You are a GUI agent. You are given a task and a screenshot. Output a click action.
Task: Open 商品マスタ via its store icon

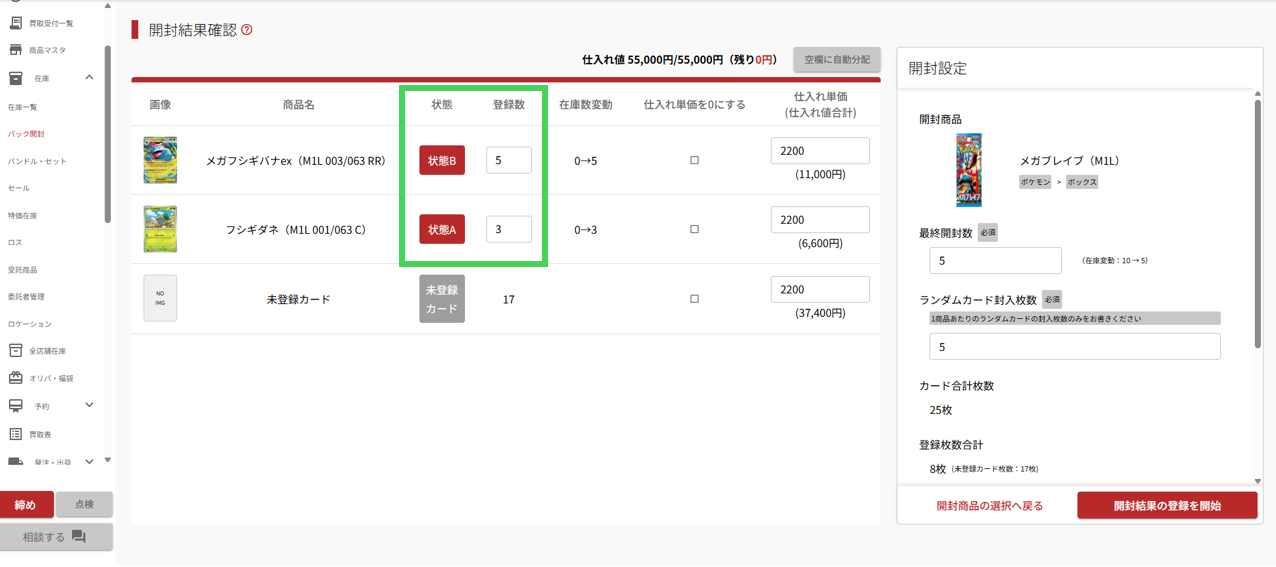(15, 50)
